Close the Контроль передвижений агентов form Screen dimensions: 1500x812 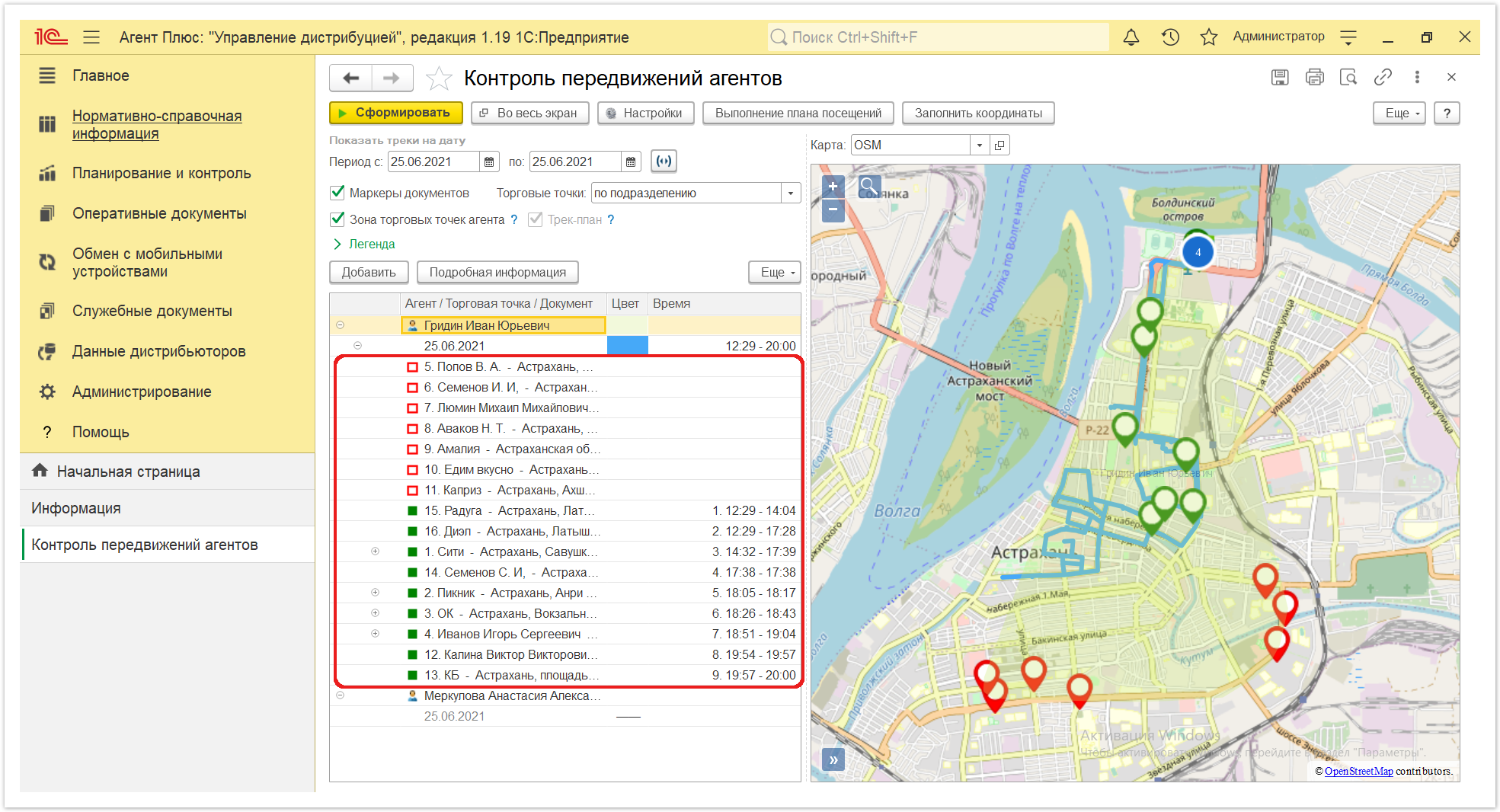[x=1451, y=77]
